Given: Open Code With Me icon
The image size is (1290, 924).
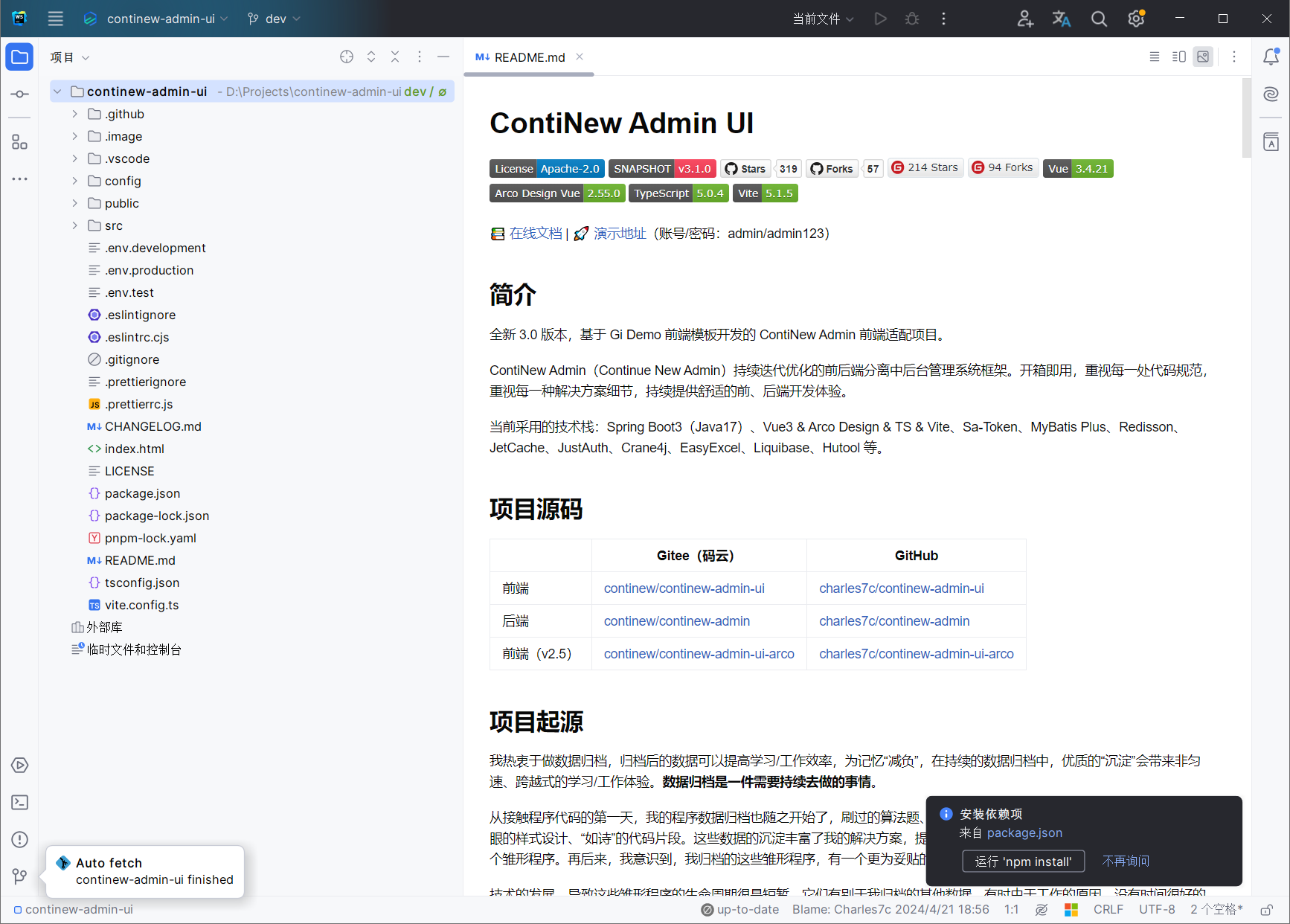Looking at the screenshot, I should tap(1025, 19).
